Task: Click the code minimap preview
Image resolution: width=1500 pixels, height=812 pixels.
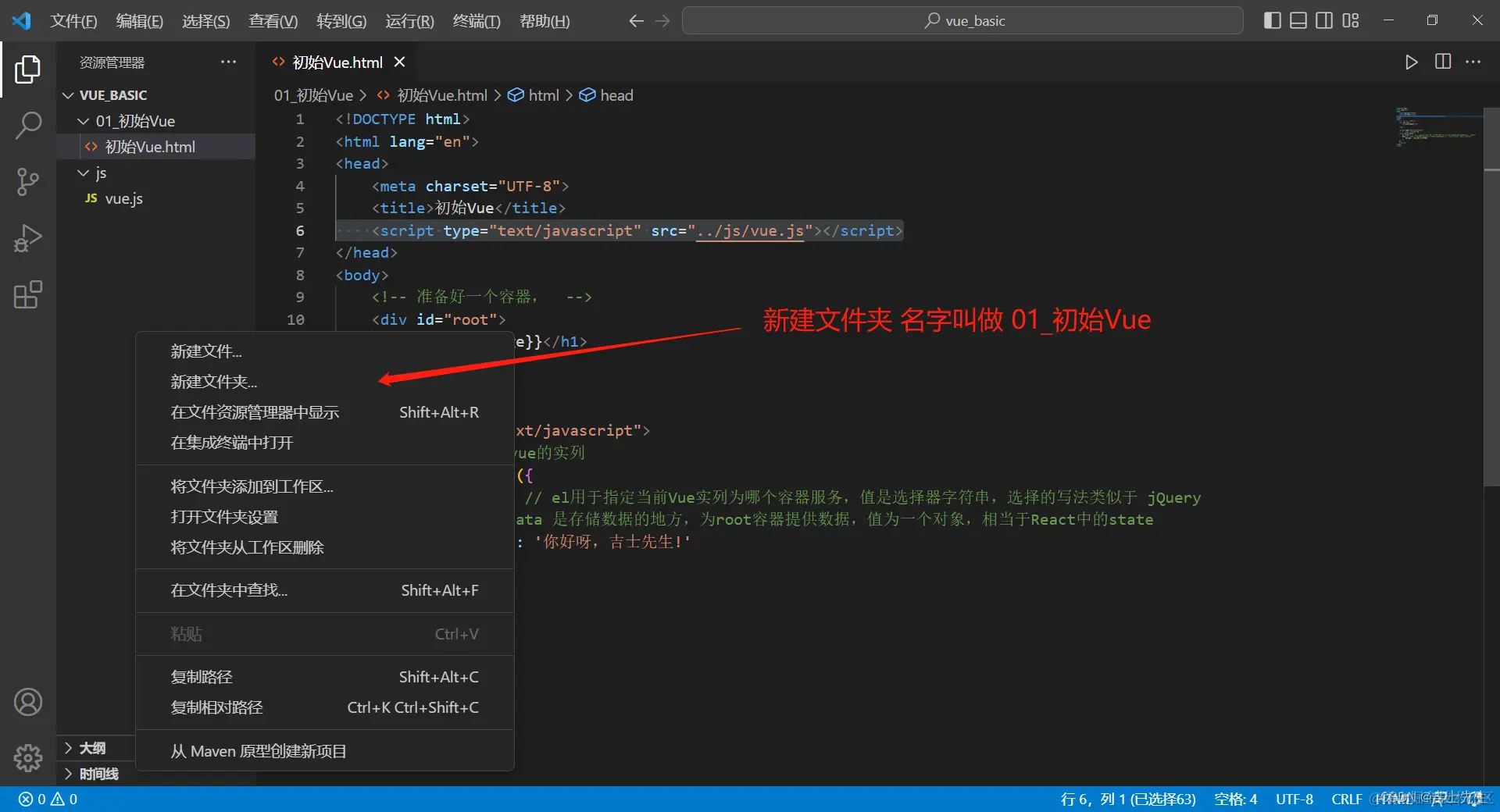Action: coord(1437,126)
